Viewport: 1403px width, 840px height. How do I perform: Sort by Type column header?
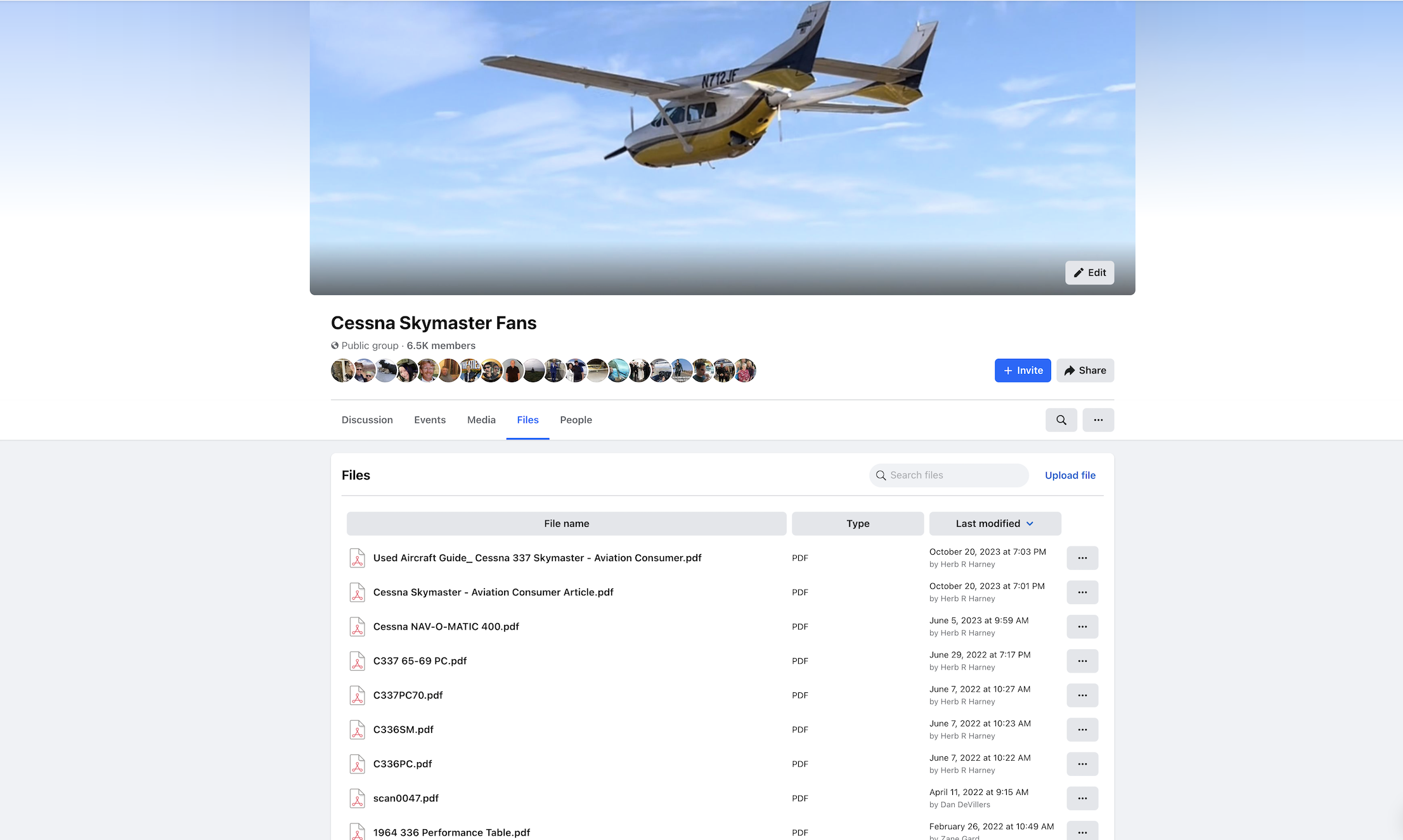857,524
